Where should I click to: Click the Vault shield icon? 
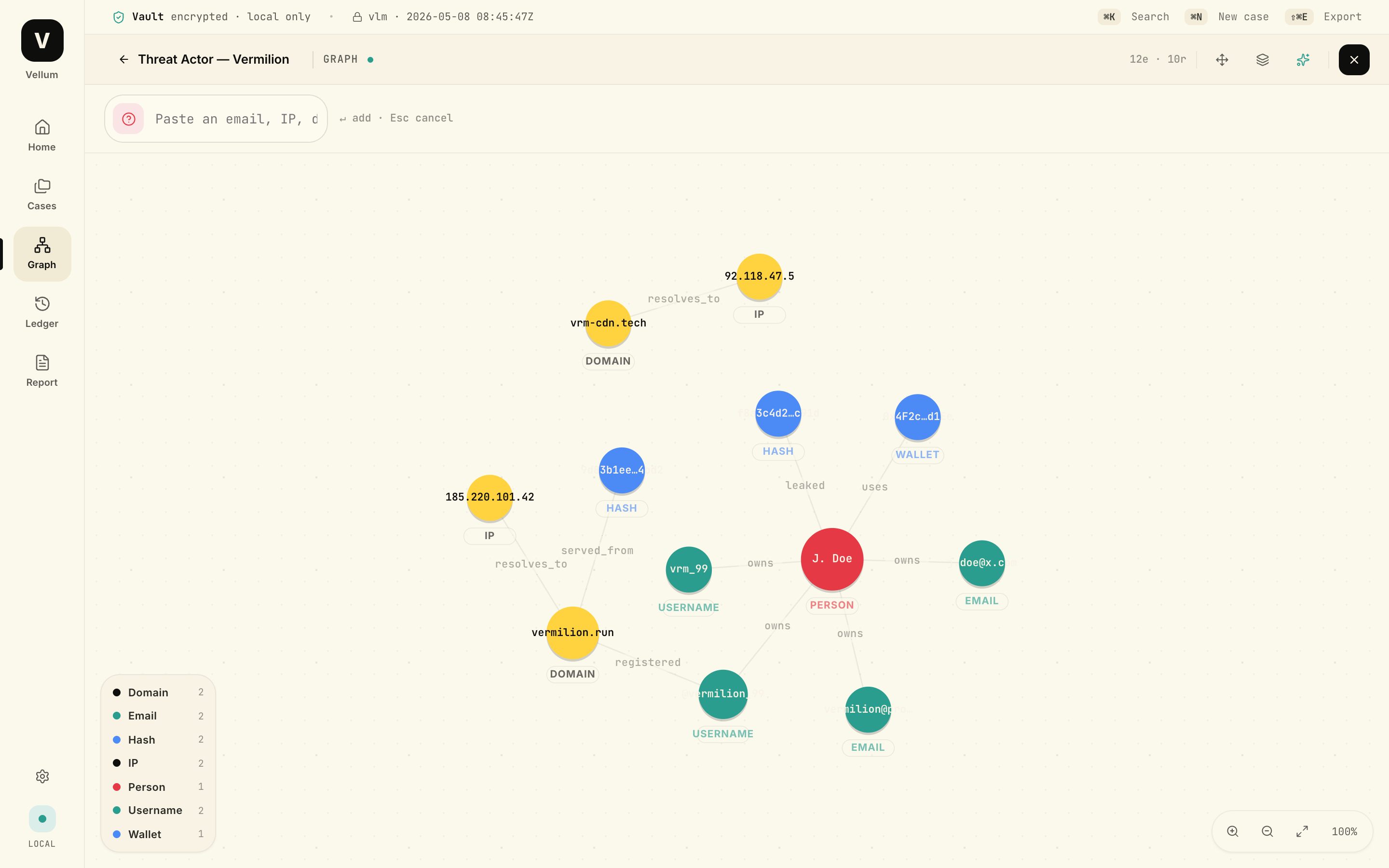[118, 17]
